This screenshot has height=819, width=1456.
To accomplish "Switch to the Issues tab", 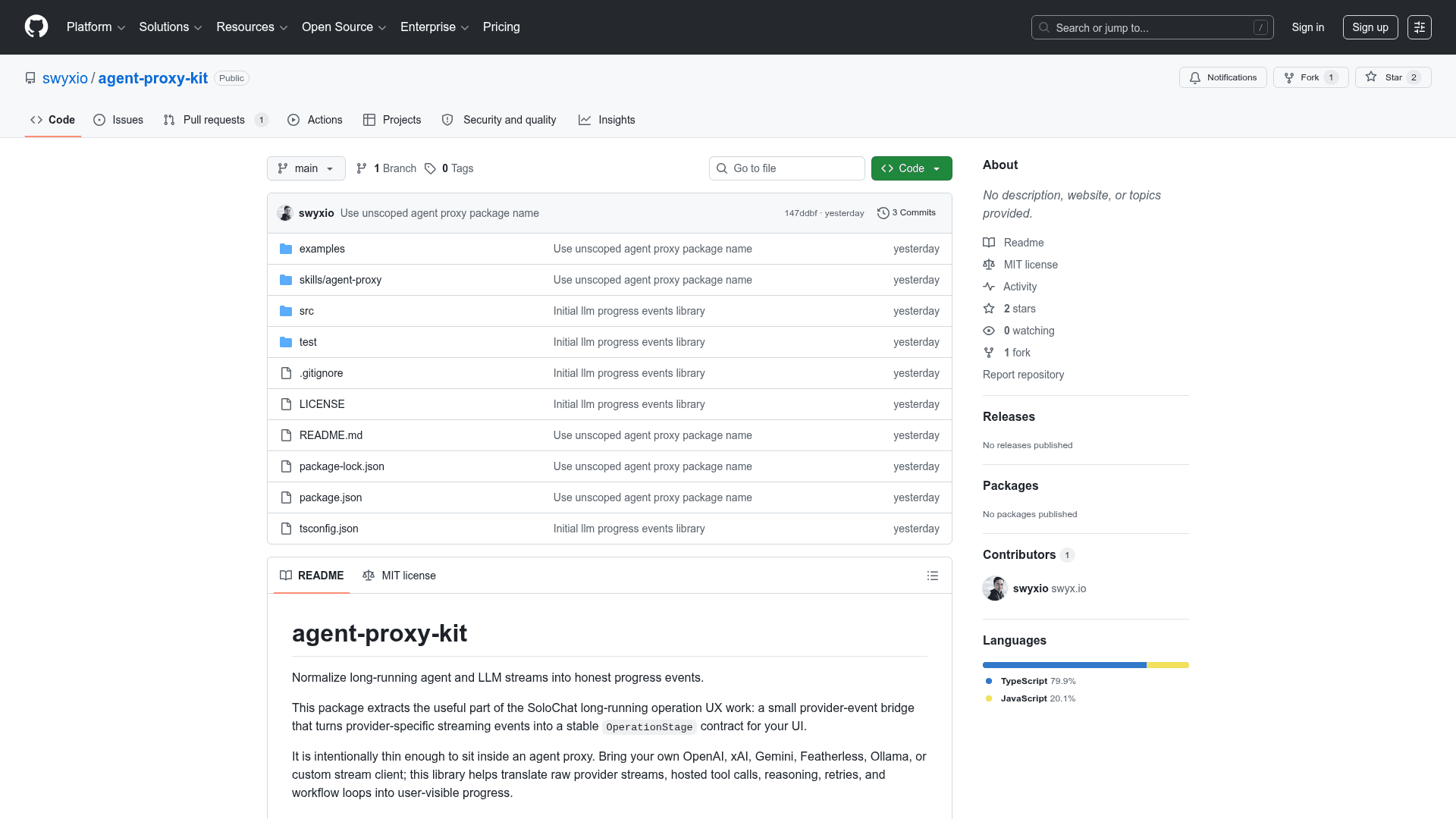I will (x=118, y=120).
